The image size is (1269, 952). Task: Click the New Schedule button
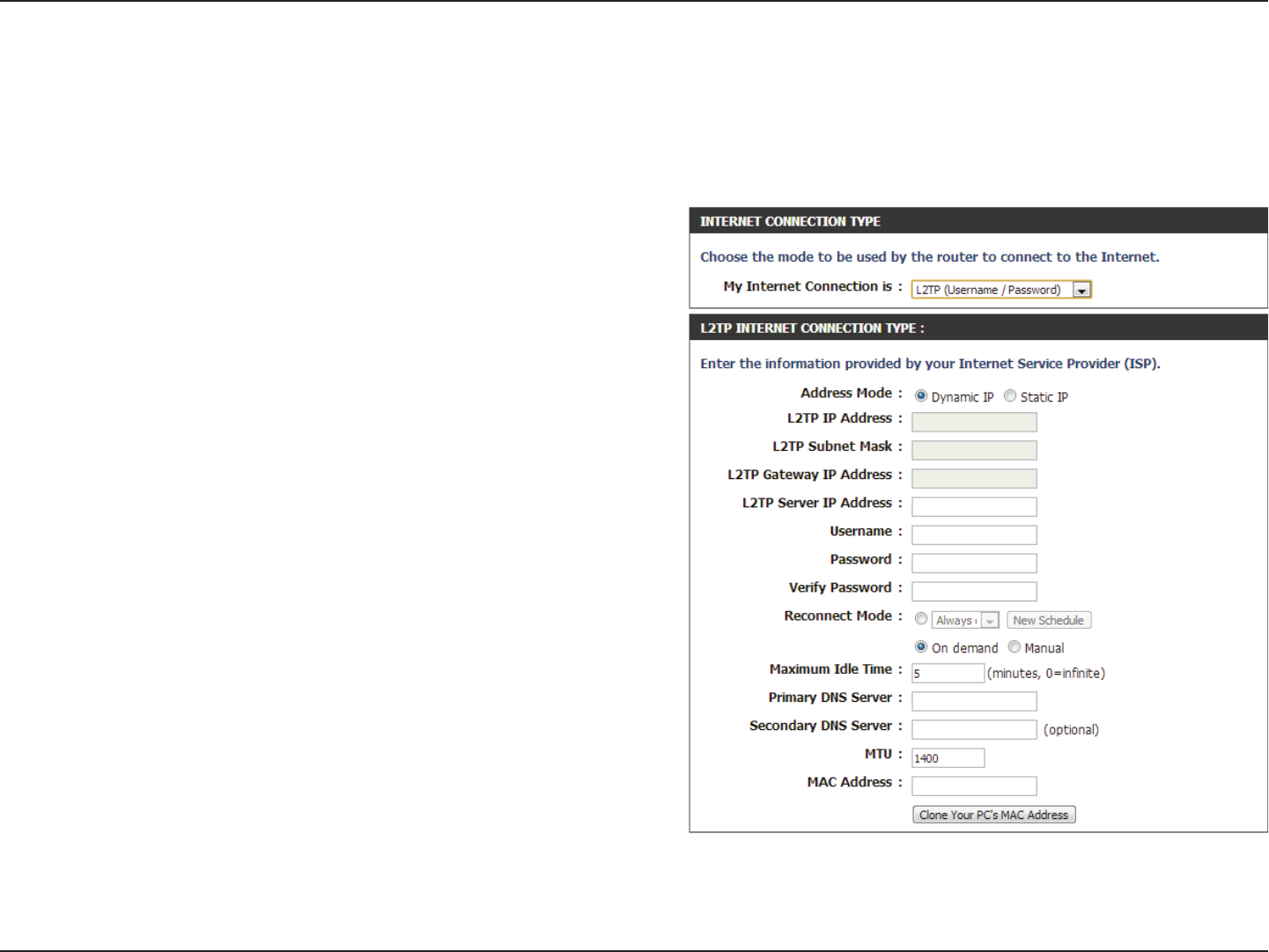pyautogui.click(x=1049, y=620)
